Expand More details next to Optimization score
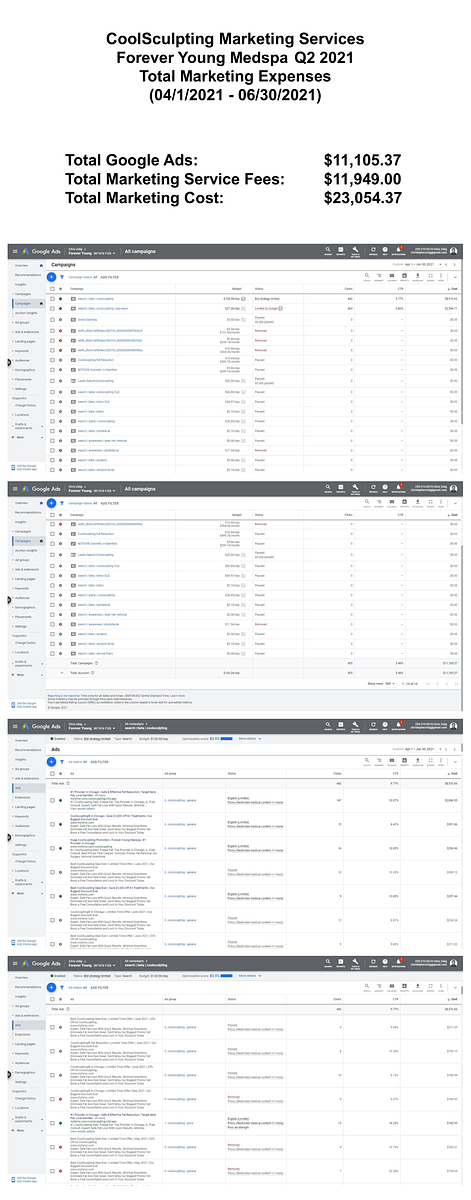This screenshot has width=471, height=1200. (250, 739)
